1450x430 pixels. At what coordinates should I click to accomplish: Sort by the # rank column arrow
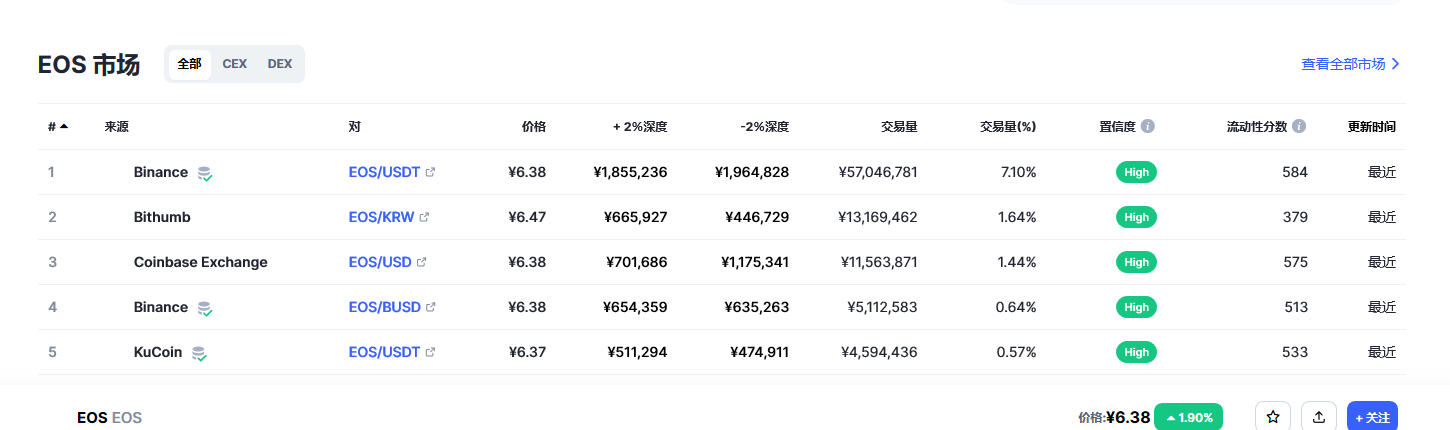point(64,126)
